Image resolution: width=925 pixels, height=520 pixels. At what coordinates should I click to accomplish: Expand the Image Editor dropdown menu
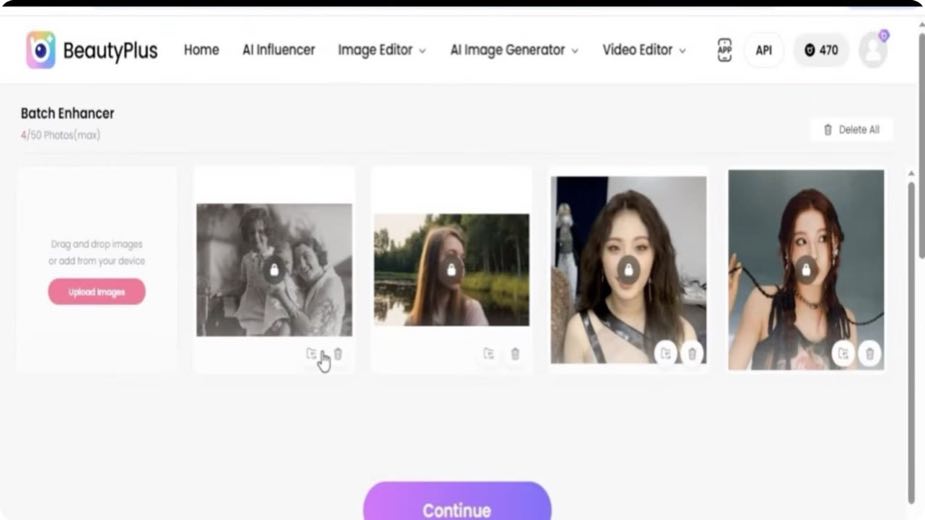(x=382, y=50)
